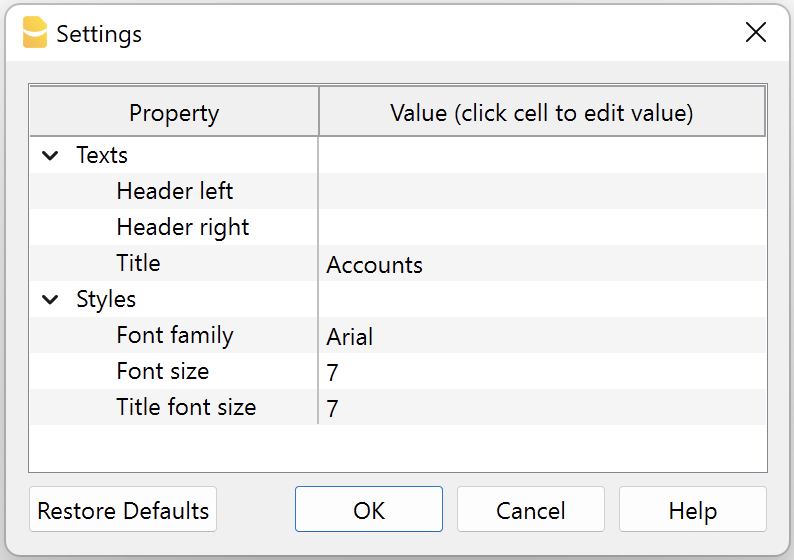Open Help for the settings

pos(692,511)
